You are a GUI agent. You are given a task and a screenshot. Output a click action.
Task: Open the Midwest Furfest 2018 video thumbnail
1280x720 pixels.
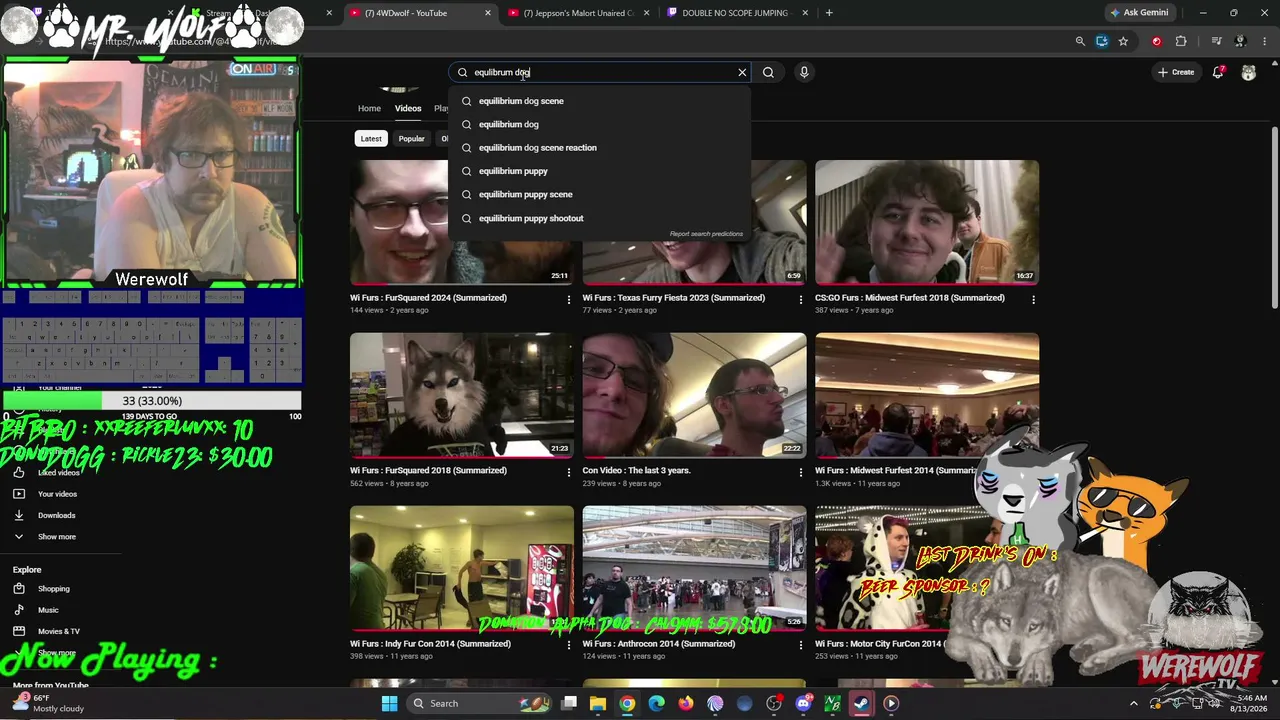click(927, 222)
